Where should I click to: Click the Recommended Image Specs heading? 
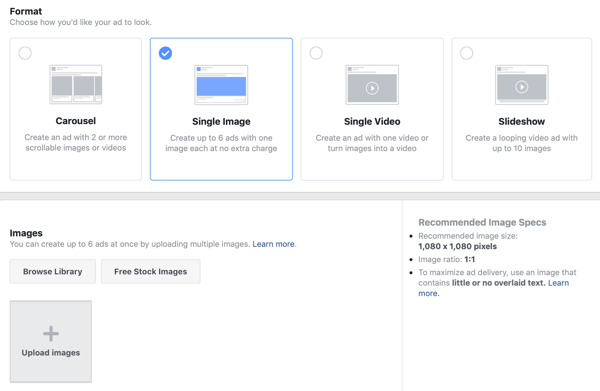click(x=482, y=222)
